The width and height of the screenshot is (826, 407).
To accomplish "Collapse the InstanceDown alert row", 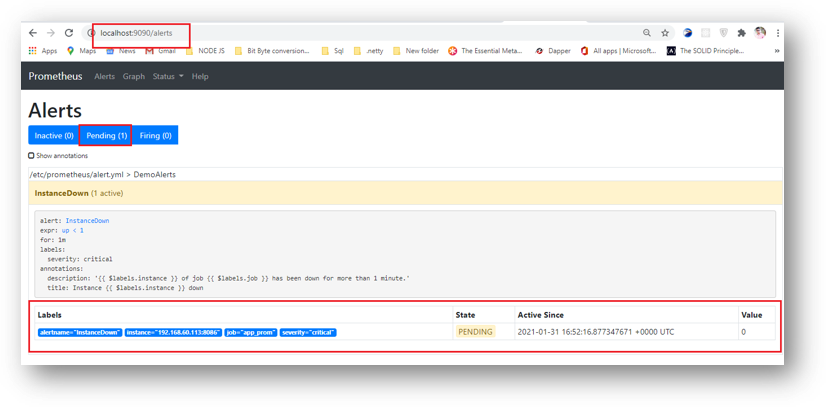I will (x=405, y=193).
